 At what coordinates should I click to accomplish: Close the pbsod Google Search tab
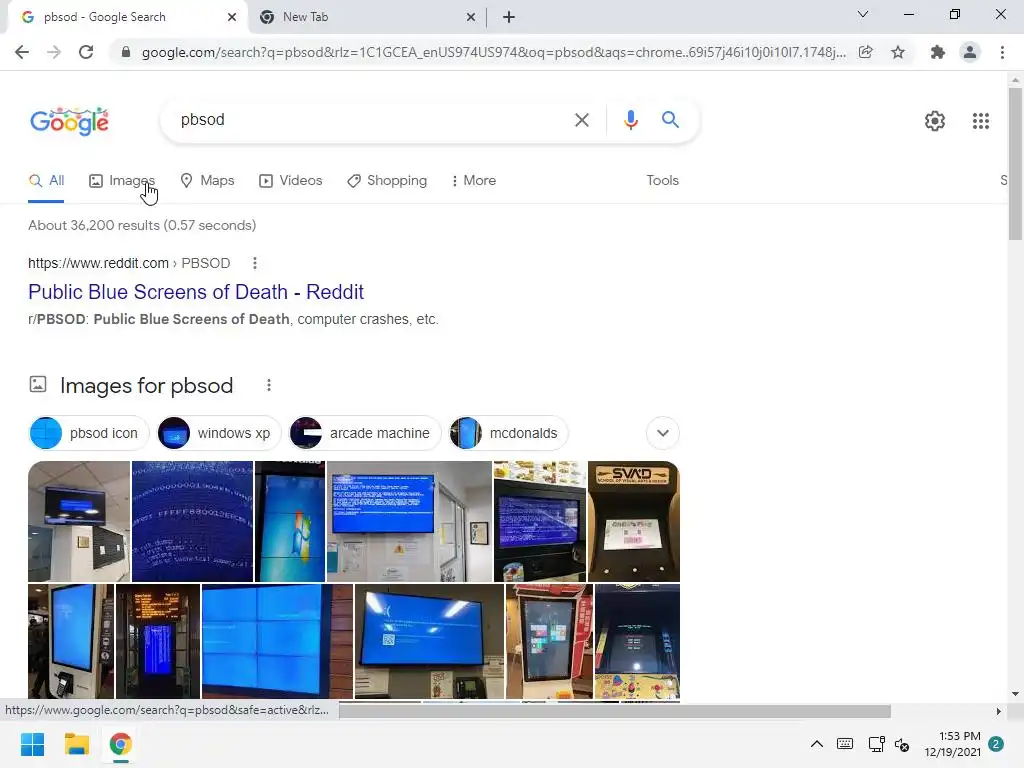point(232,17)
